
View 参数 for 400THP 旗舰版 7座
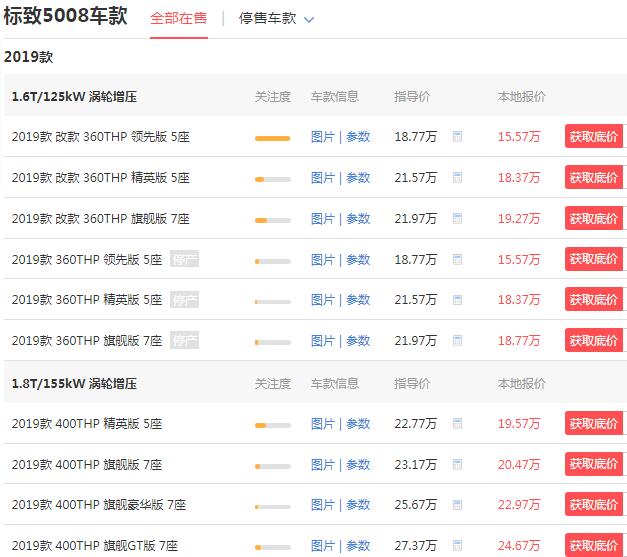(358, 465)
